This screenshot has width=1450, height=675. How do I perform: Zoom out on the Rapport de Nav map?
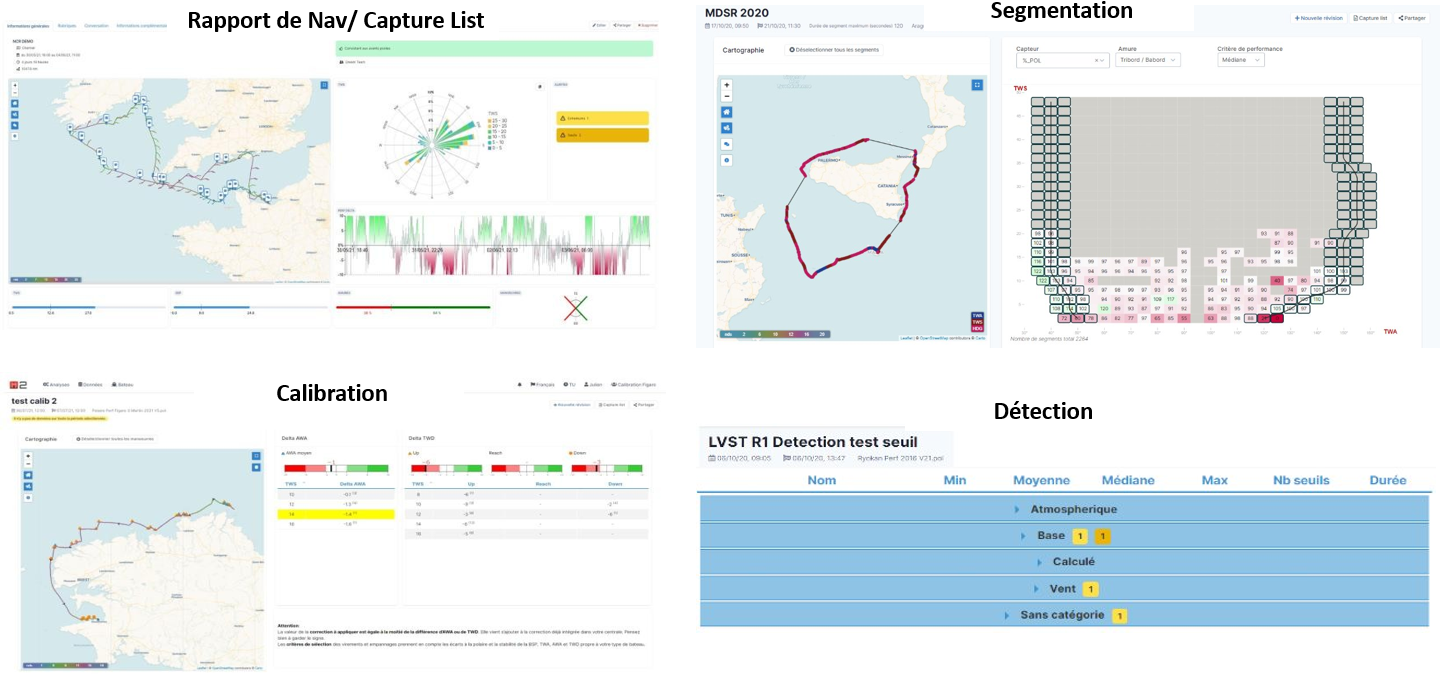tap(15, 92)
